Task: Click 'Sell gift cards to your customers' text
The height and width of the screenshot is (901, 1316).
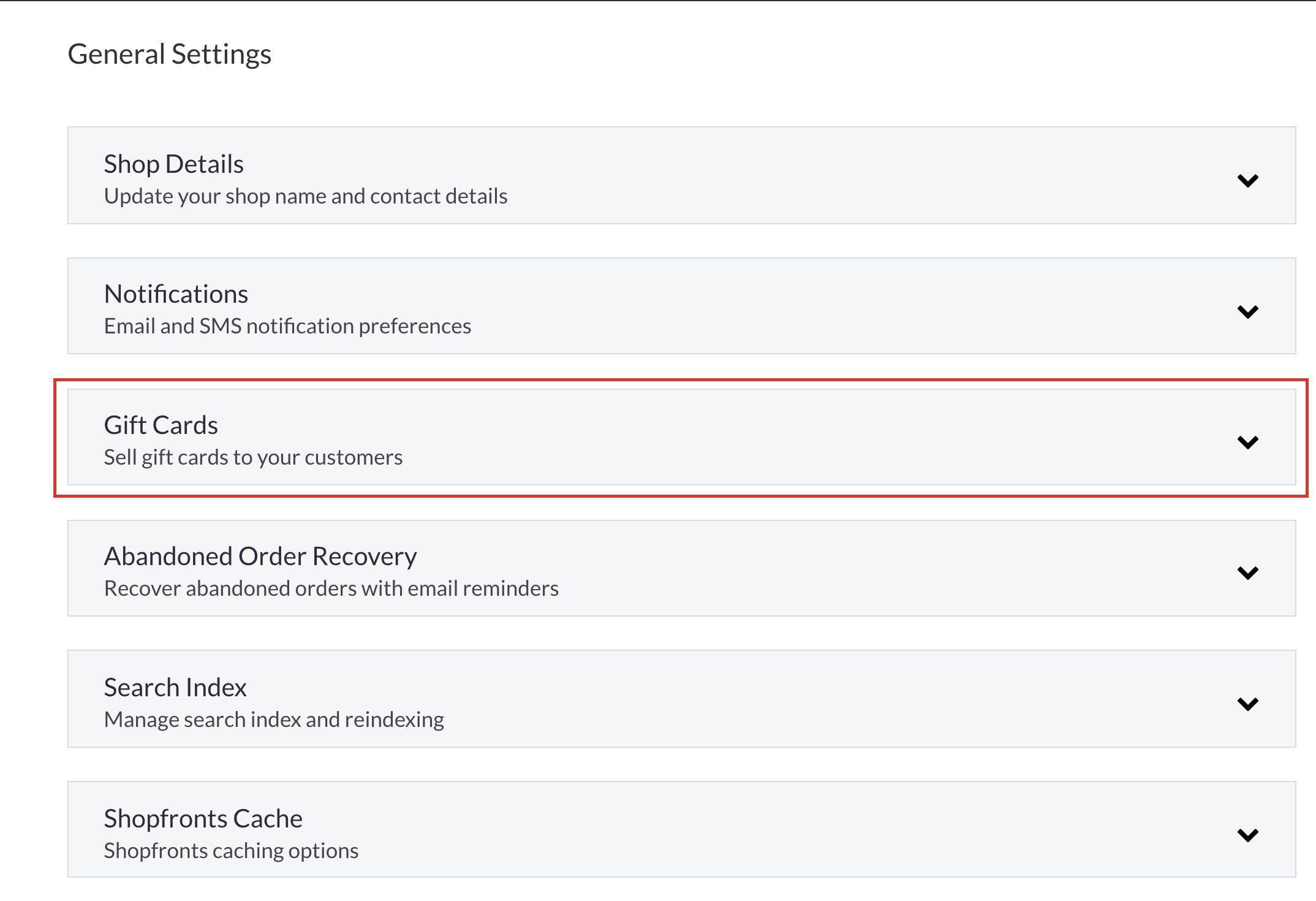Action: click(x=253, y=457)
